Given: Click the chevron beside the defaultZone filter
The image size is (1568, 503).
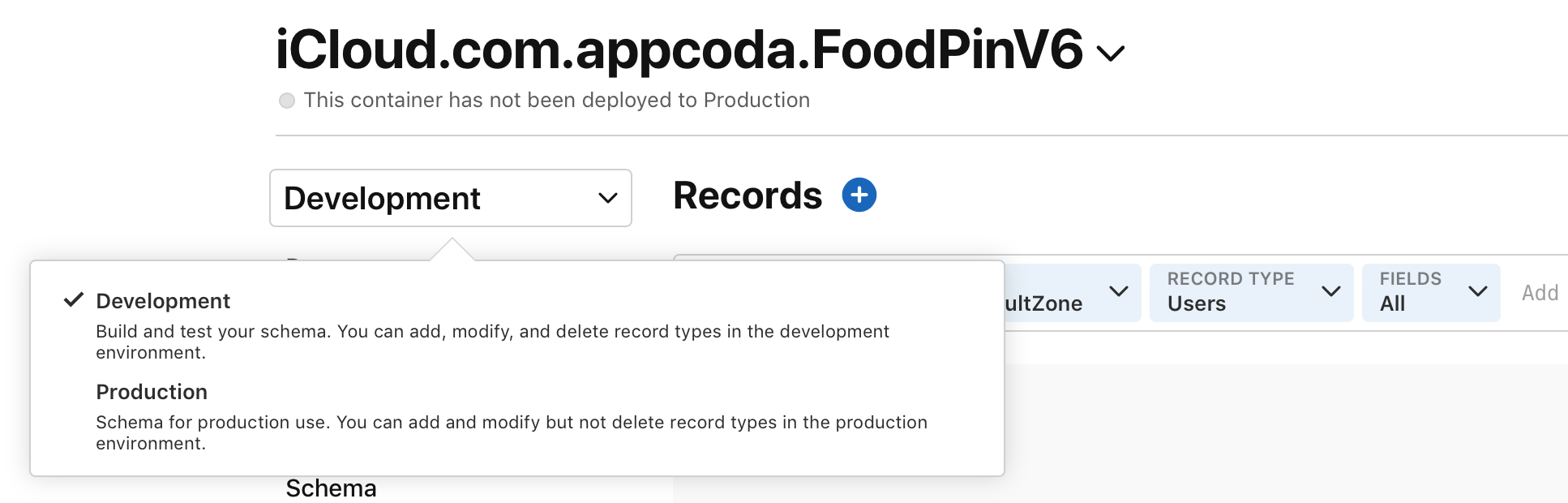Looking at the screenshot, I should (x=1119, y=291).
